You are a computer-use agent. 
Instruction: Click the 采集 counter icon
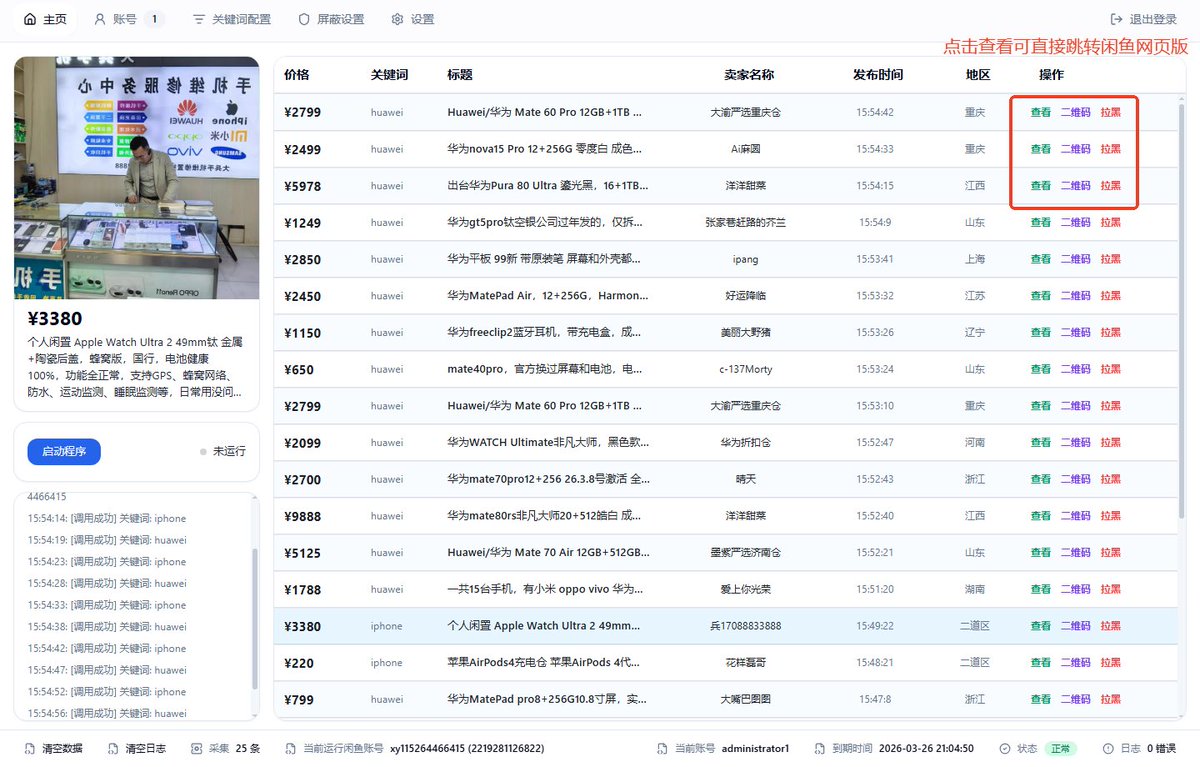point(196,748)
